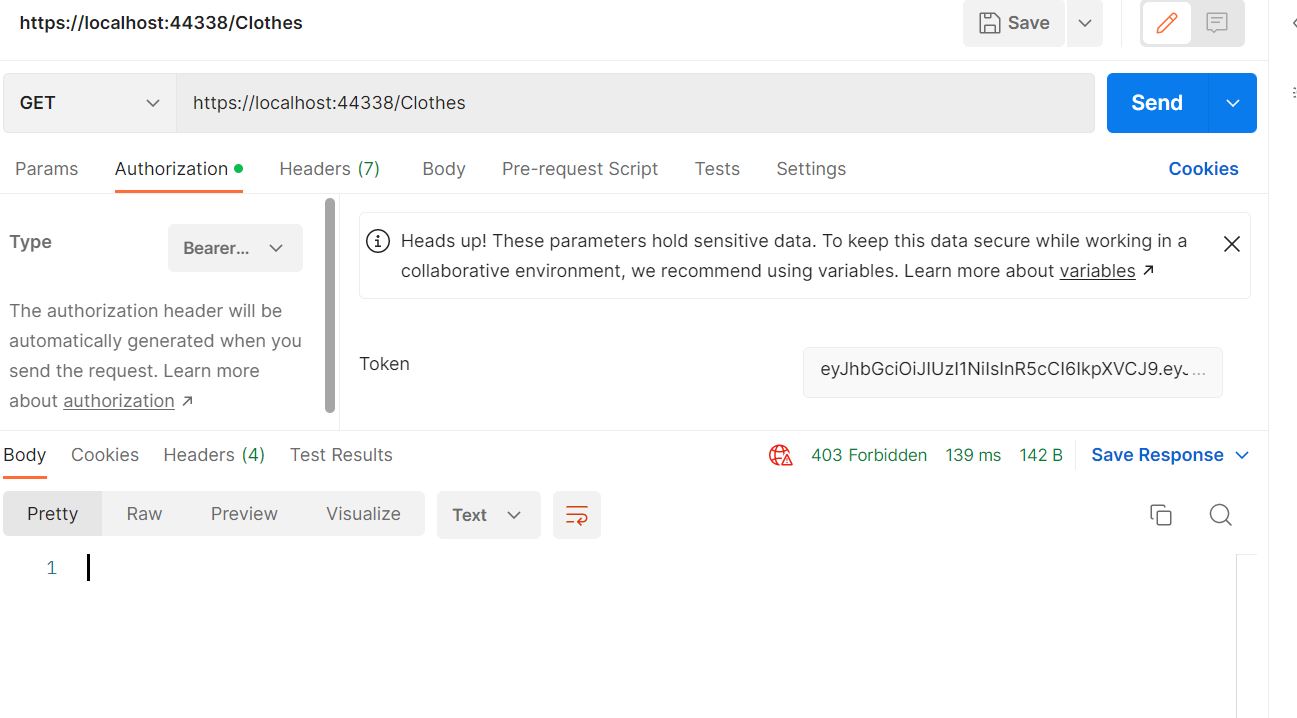This screenshot has width=1297, height=718.
Task: Switch to the Headers (7) request tab
Action: 329,168
